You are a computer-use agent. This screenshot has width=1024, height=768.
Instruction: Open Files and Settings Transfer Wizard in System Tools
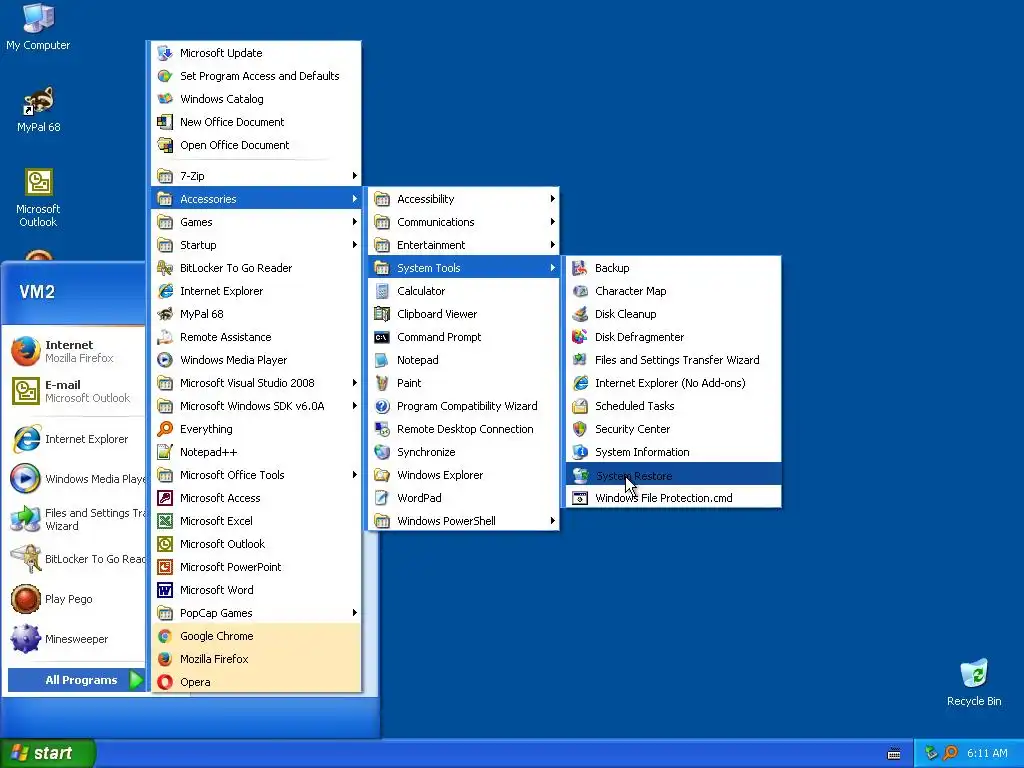(673, 360)
